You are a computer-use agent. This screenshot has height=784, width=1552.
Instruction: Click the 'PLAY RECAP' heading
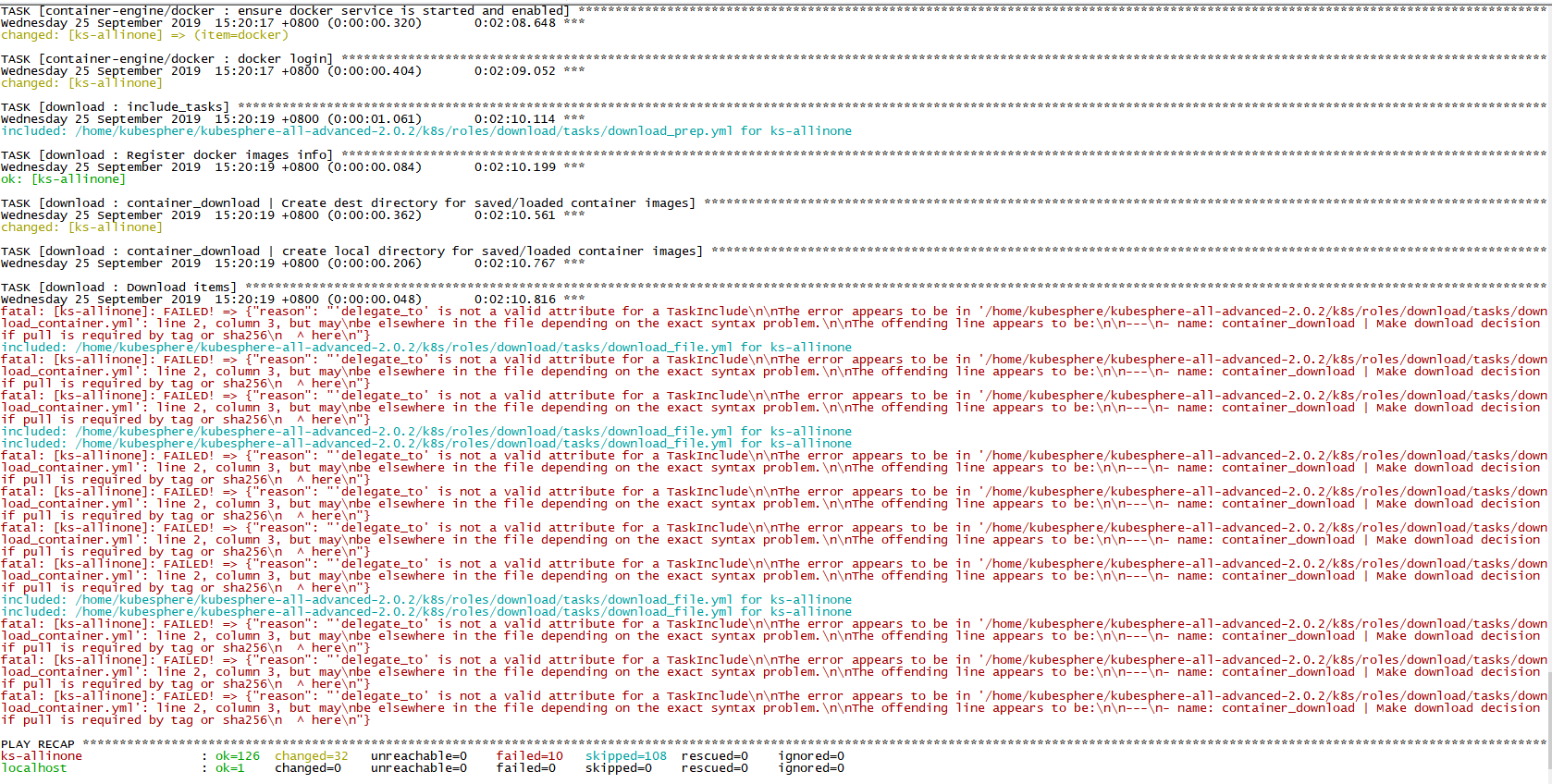pyautogui.click(x=38, y=744)
